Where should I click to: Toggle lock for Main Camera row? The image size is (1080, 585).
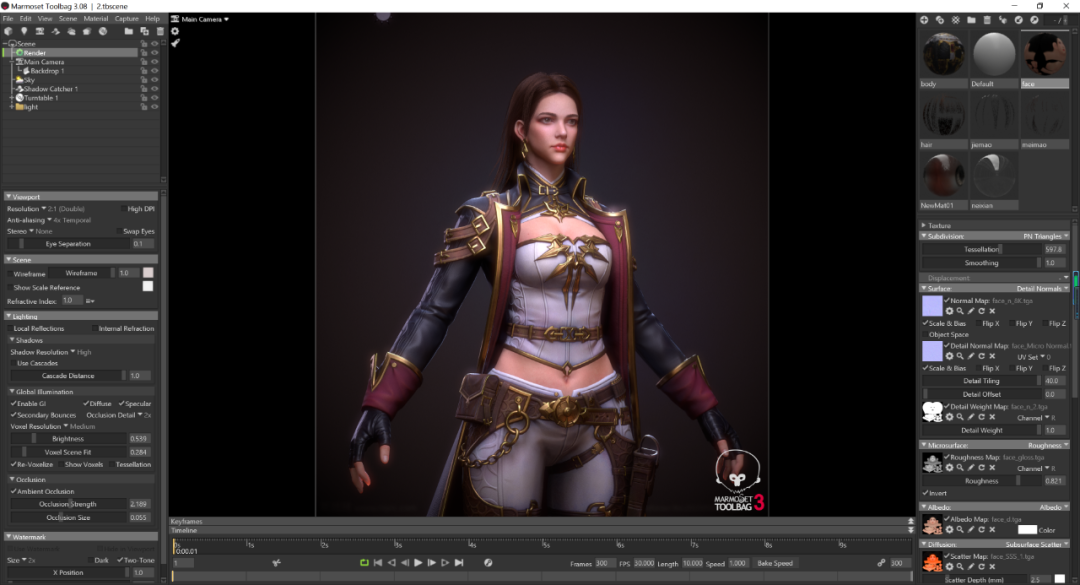[x=144, y=62]
